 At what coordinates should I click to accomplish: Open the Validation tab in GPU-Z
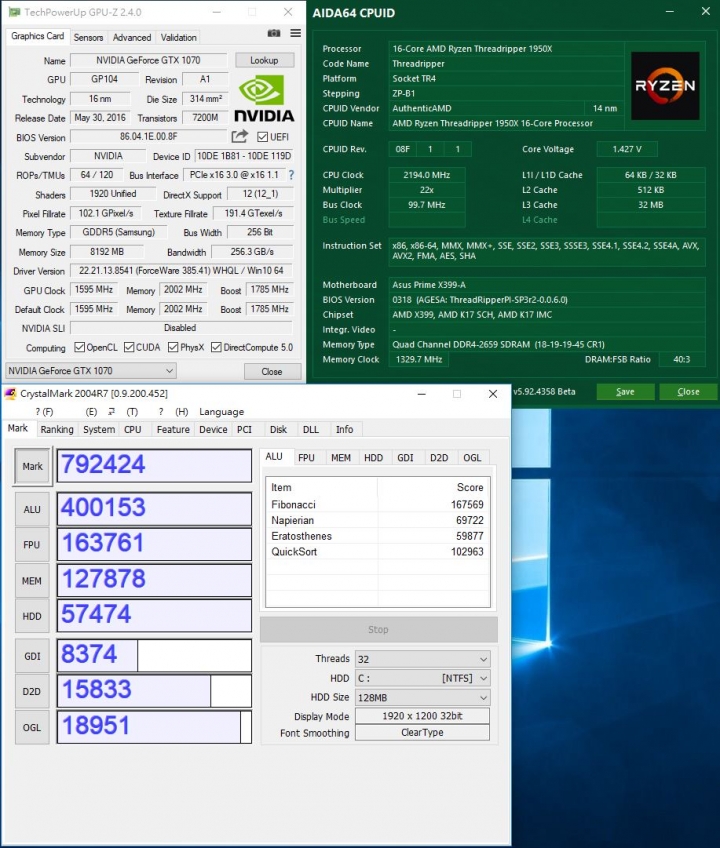179,37
